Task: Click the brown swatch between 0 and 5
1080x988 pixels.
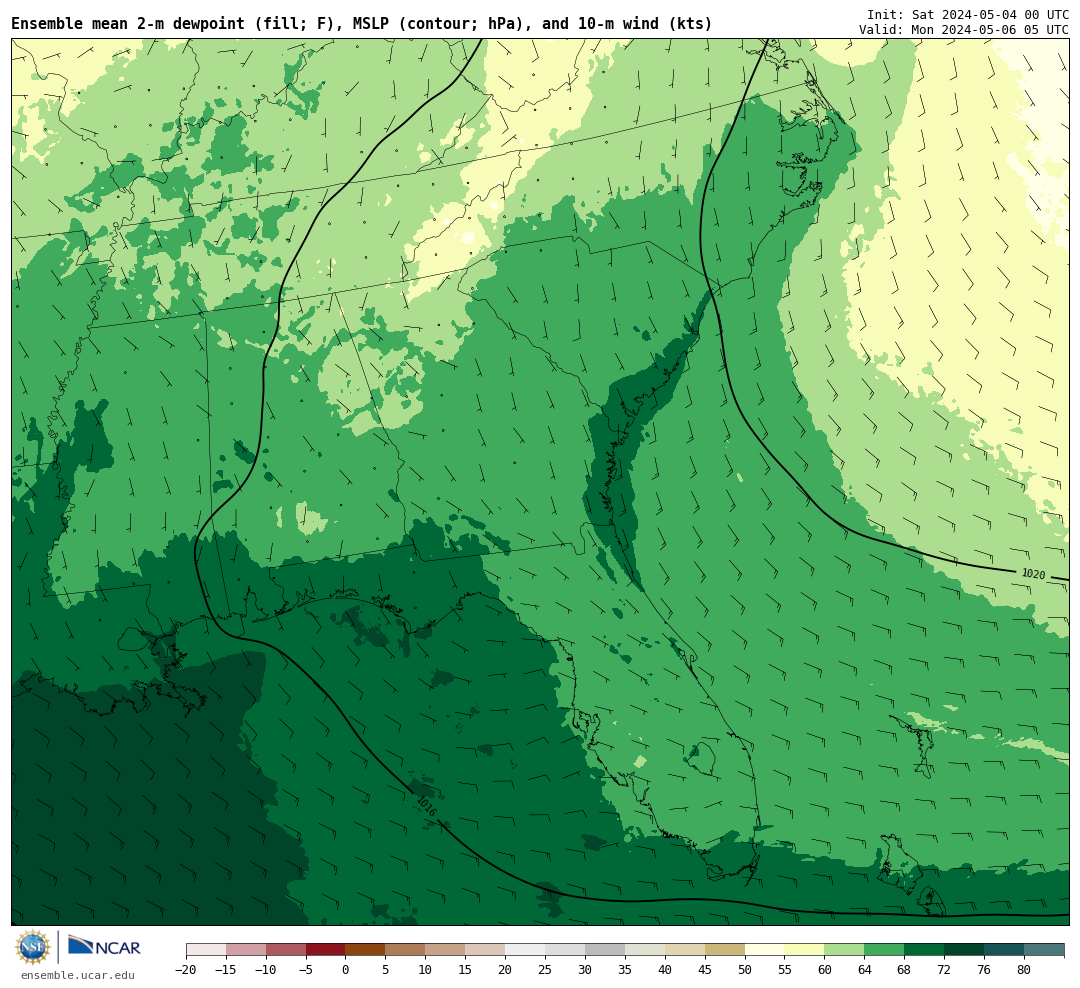Action: 366,950
